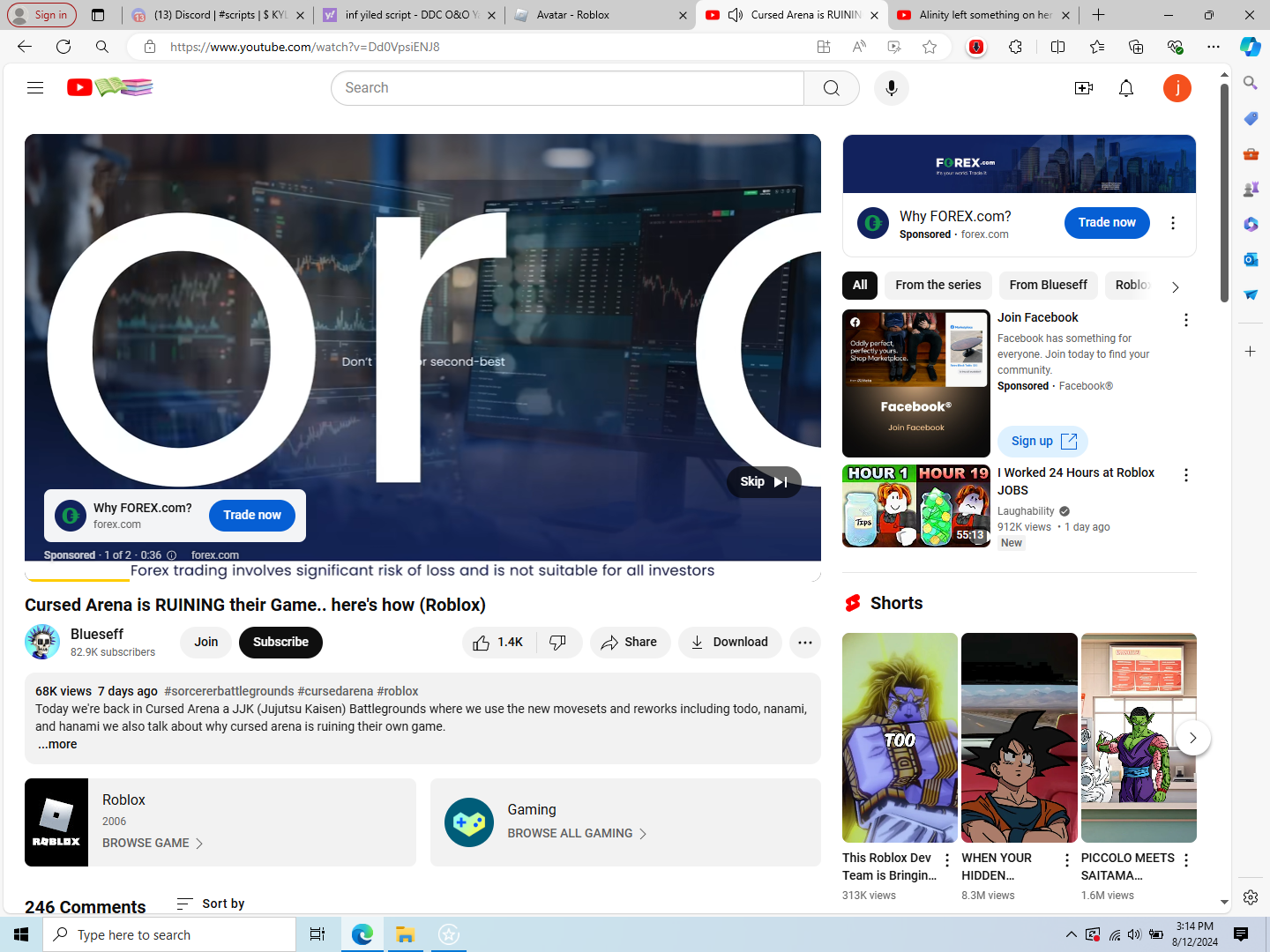Image resolution: width=1270 pixels, height=952 pixels.
Task: Open options for FOREX.com sponsored card
Action: pyautogui.click(x=1173, y=223)
